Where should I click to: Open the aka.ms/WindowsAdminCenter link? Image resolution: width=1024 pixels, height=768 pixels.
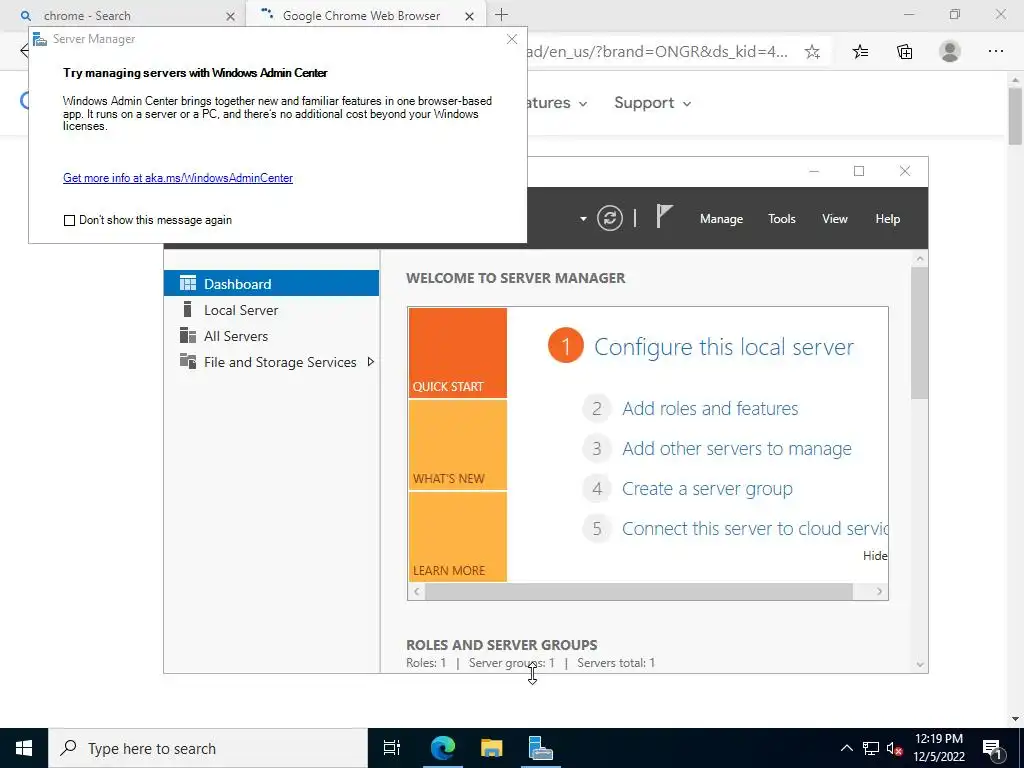click(x=178, y=178)
